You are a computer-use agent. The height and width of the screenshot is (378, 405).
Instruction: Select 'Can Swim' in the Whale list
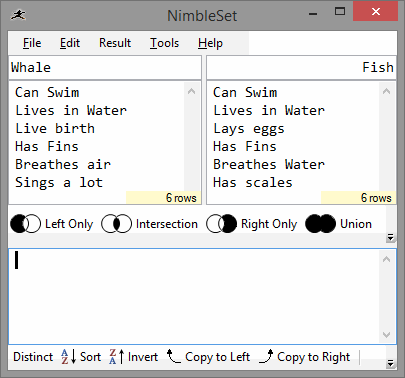point(47,93)
